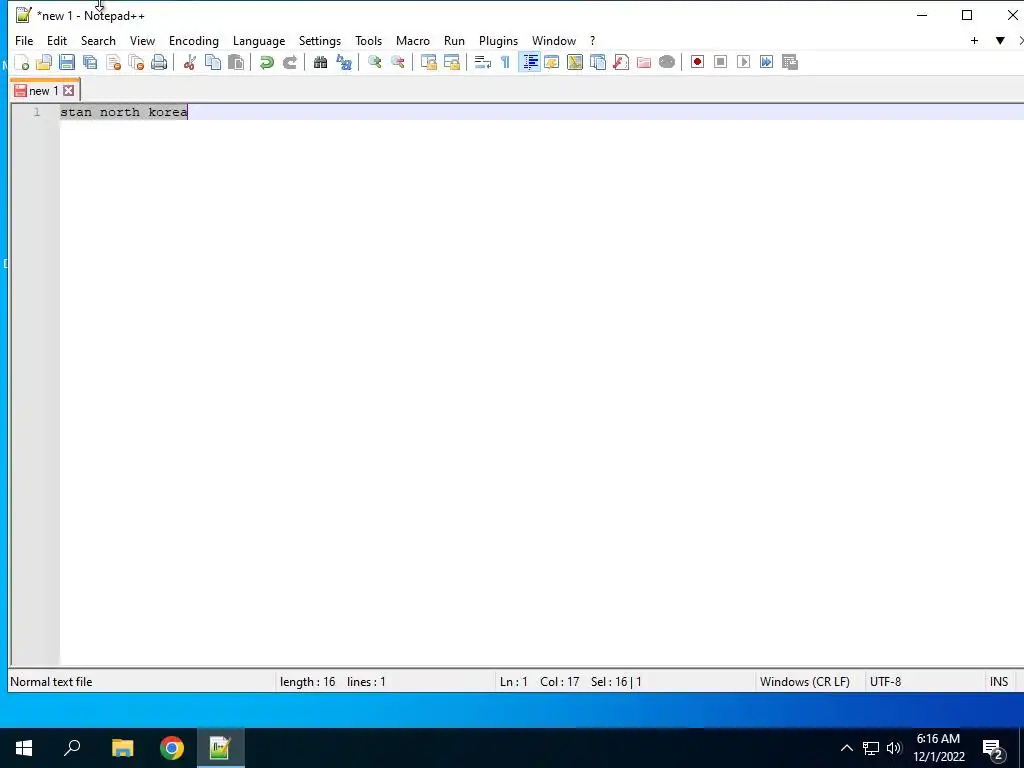Save the current file with floppy icon
Screen dimensions: 1024x768
pyautogui.click(x=67, y=62)
